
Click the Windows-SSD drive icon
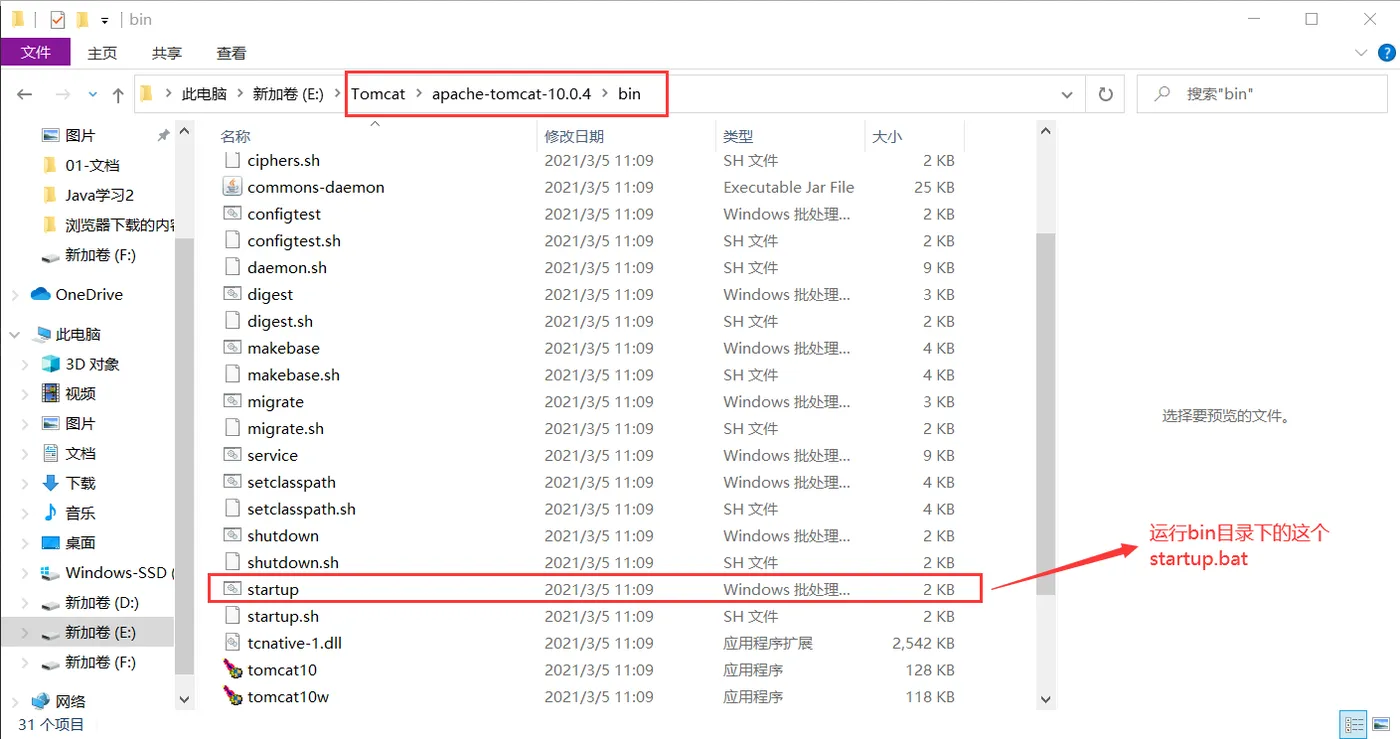pyautogui.click(x=50, y=573)
